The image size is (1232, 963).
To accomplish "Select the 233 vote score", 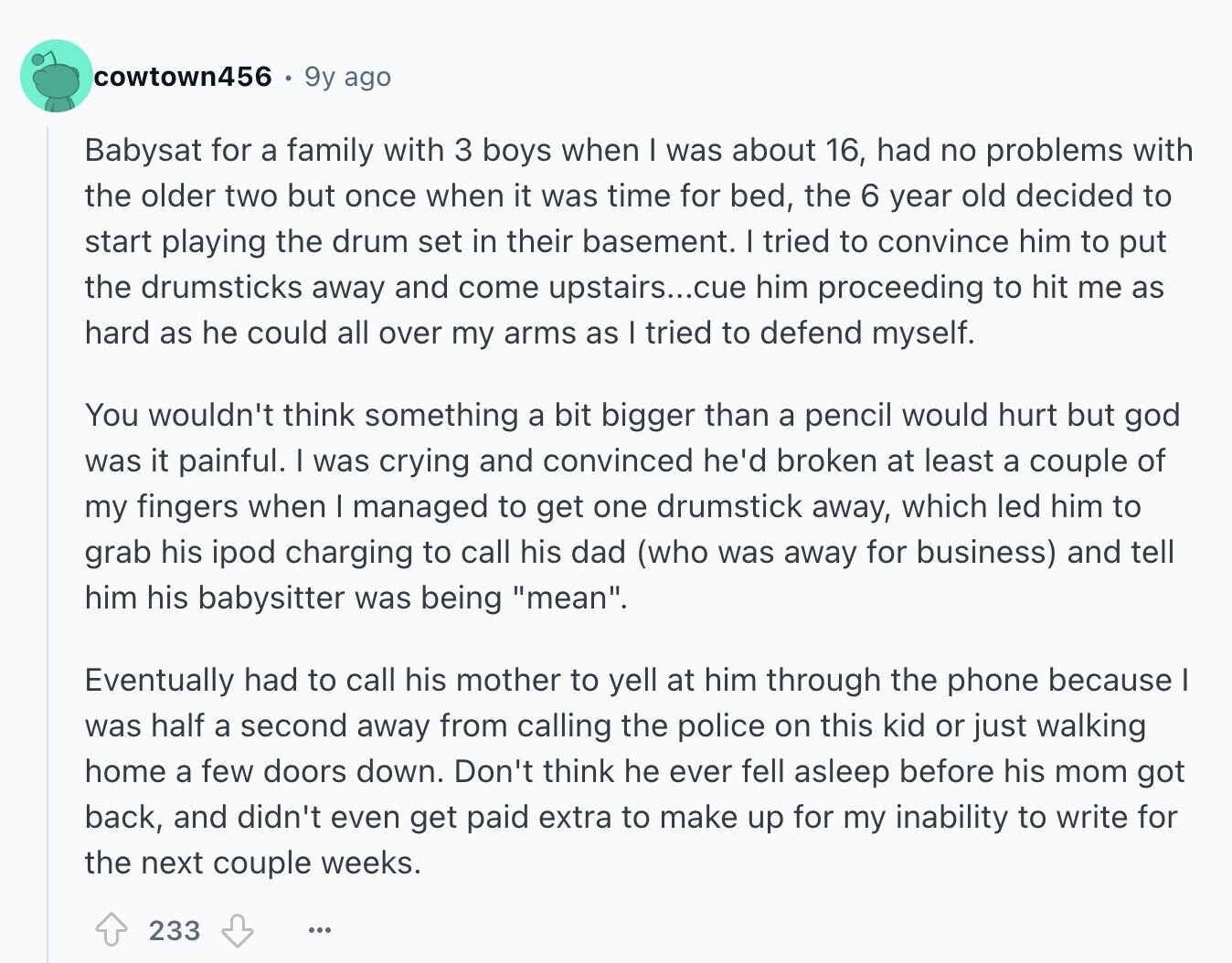I will click(x=175, y=931).
